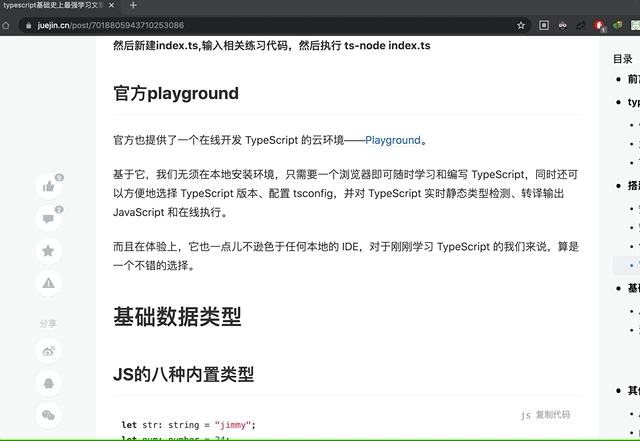Favorite the post with star icon
The width and height of the screenshot is (640, 441).
click(49, 251)
